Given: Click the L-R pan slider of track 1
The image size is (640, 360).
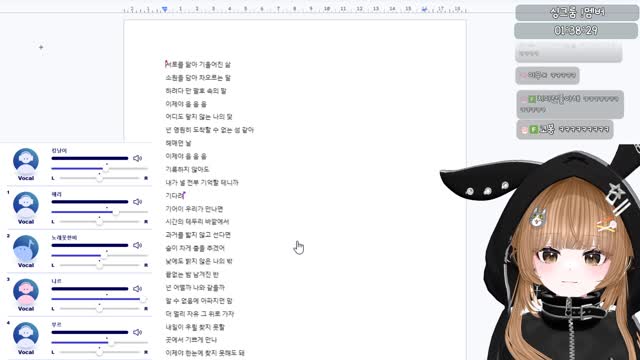Looking at the screenshot, I should point(99,222).
